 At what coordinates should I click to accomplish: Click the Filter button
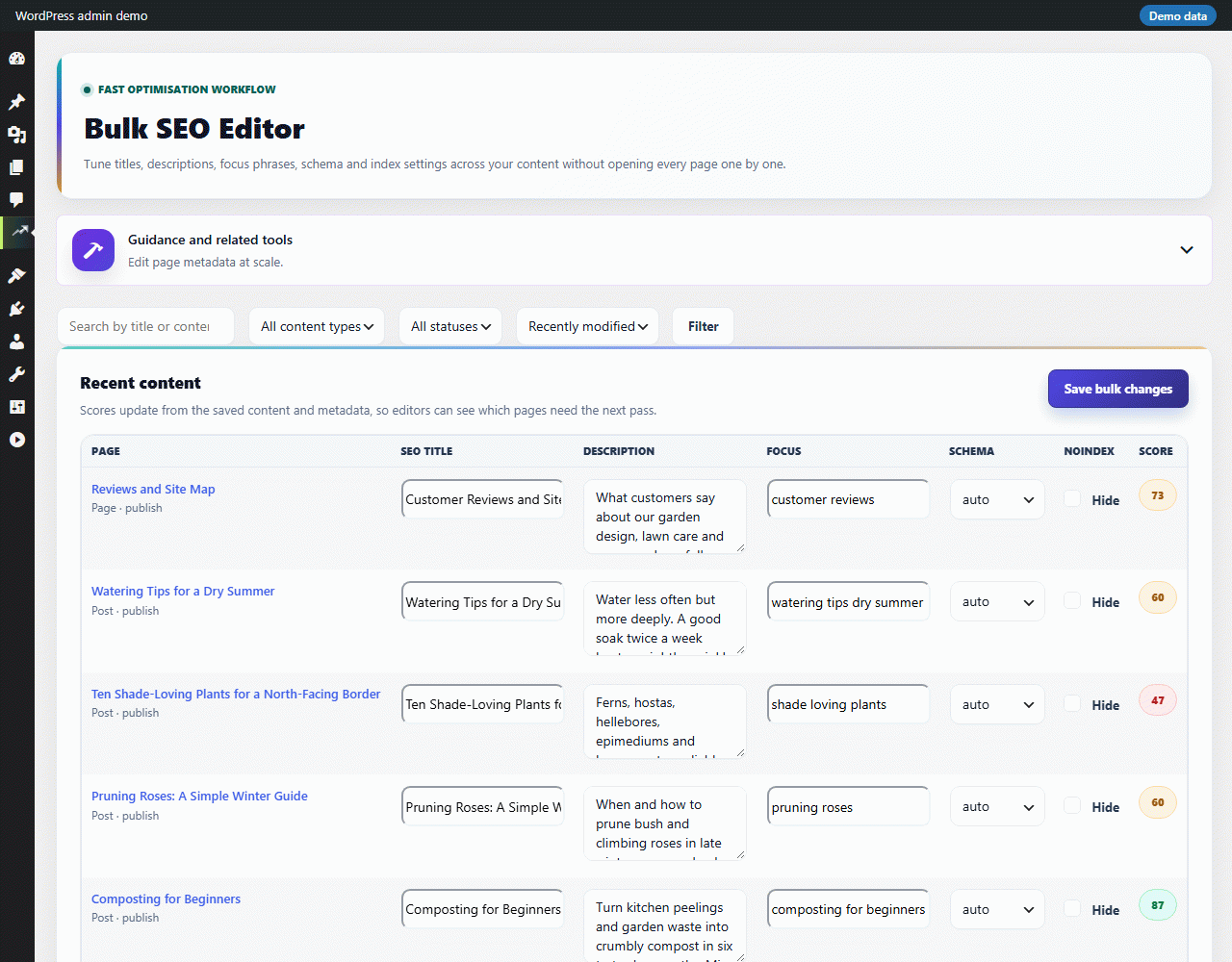coord(703,326)
